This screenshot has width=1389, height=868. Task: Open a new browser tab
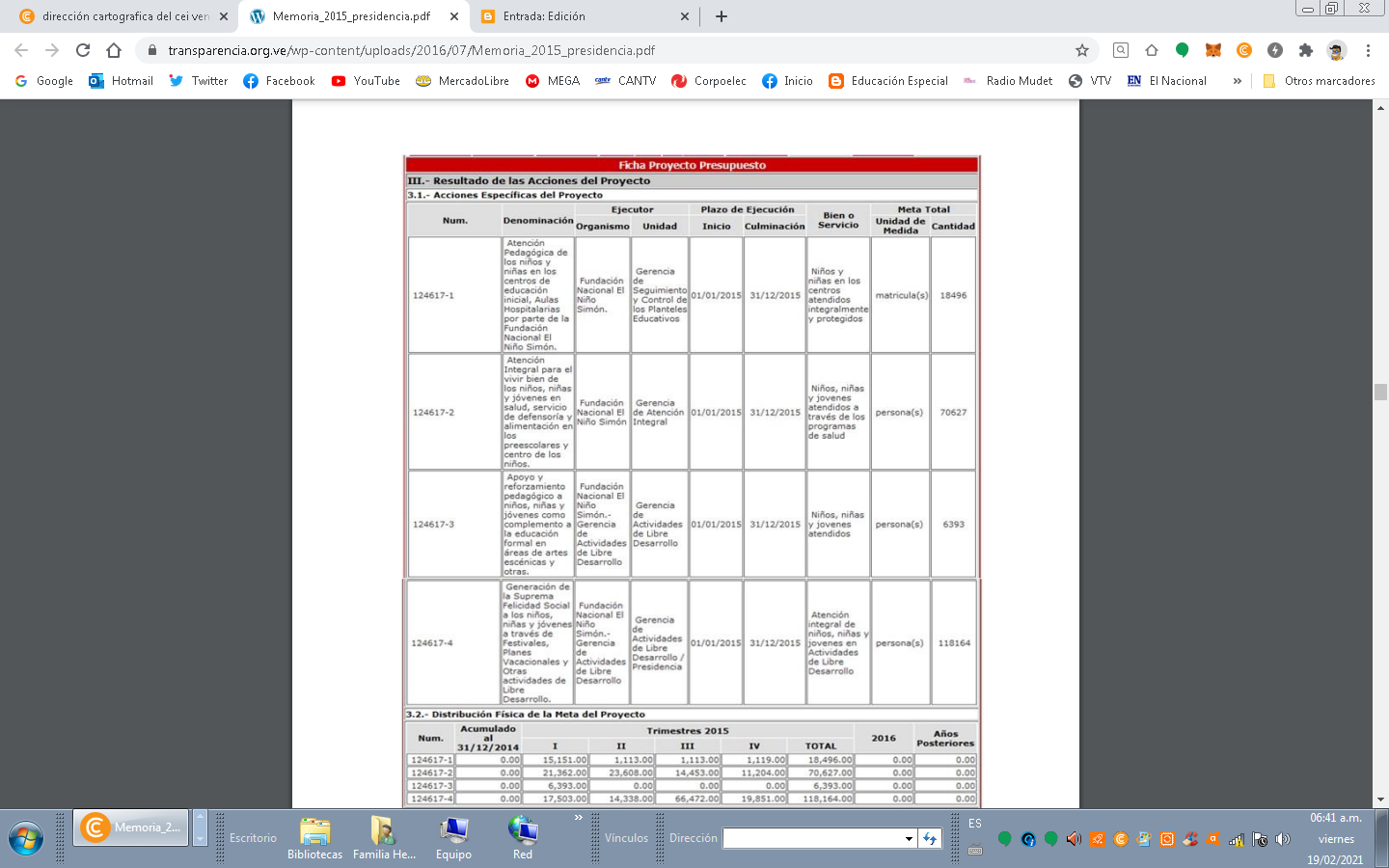tap(722, 16)
